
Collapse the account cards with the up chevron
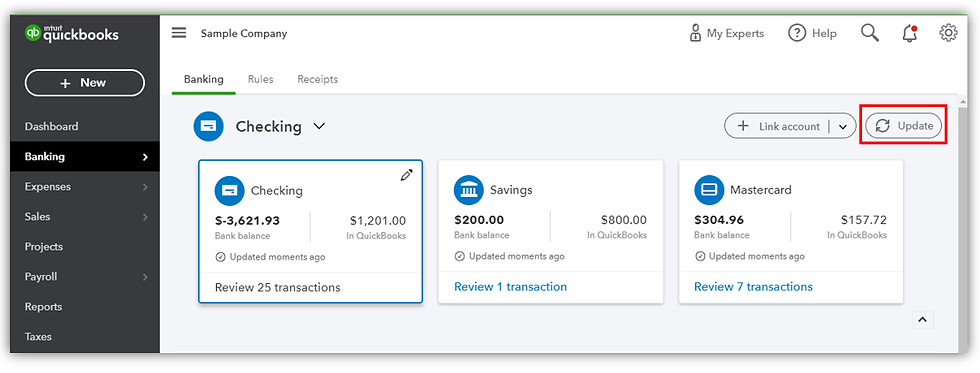point(922,320)
